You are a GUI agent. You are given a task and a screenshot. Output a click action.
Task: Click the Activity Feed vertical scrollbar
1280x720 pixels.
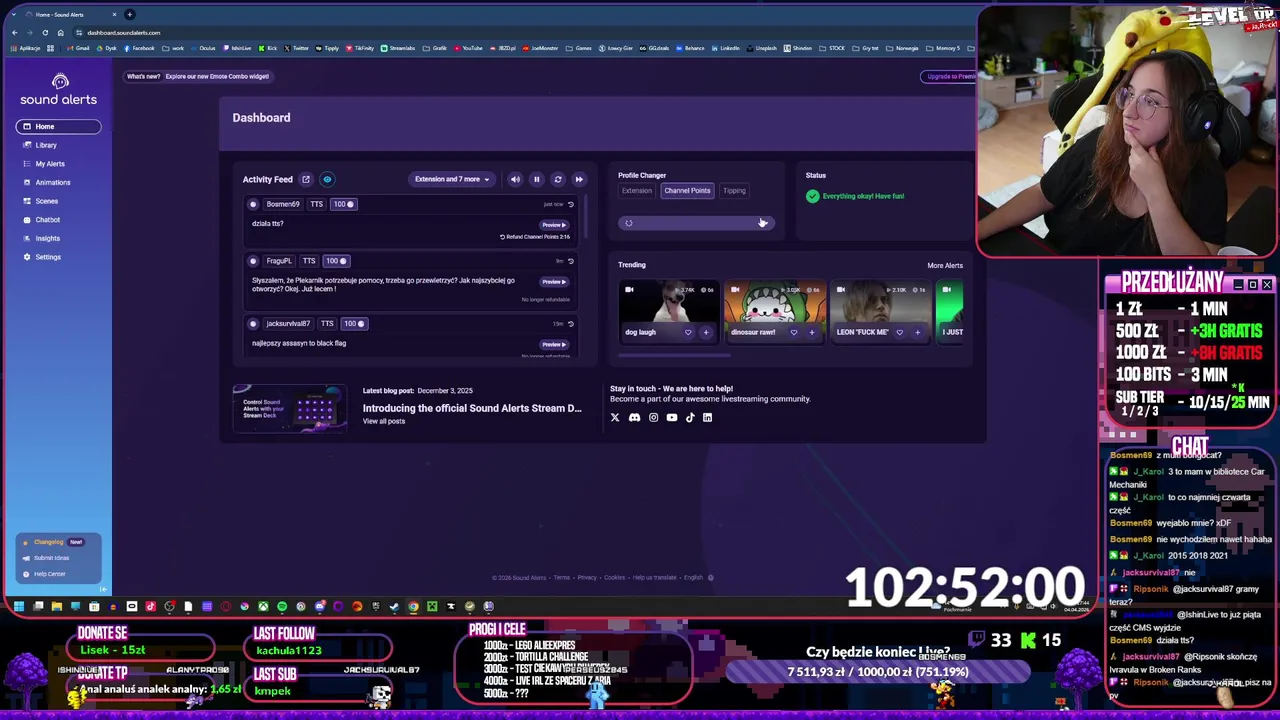[588, 217]
